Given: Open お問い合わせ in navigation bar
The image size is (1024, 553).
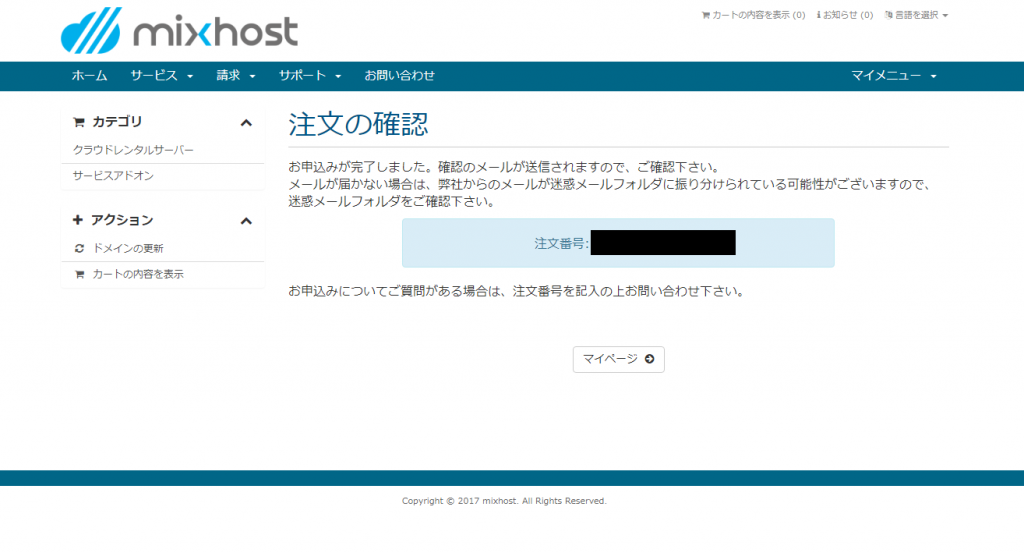Looking at the screenshot, I should click(x=399, y=76).
